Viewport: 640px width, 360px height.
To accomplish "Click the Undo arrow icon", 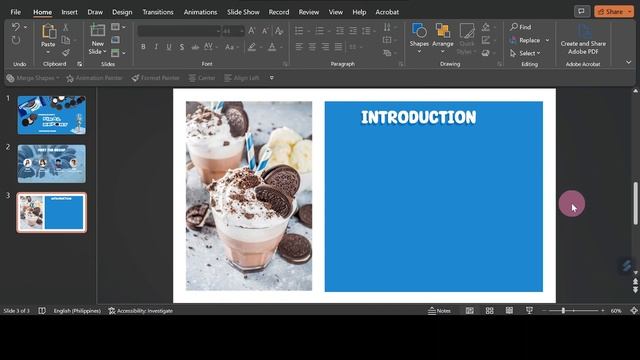I will [16, 27].
